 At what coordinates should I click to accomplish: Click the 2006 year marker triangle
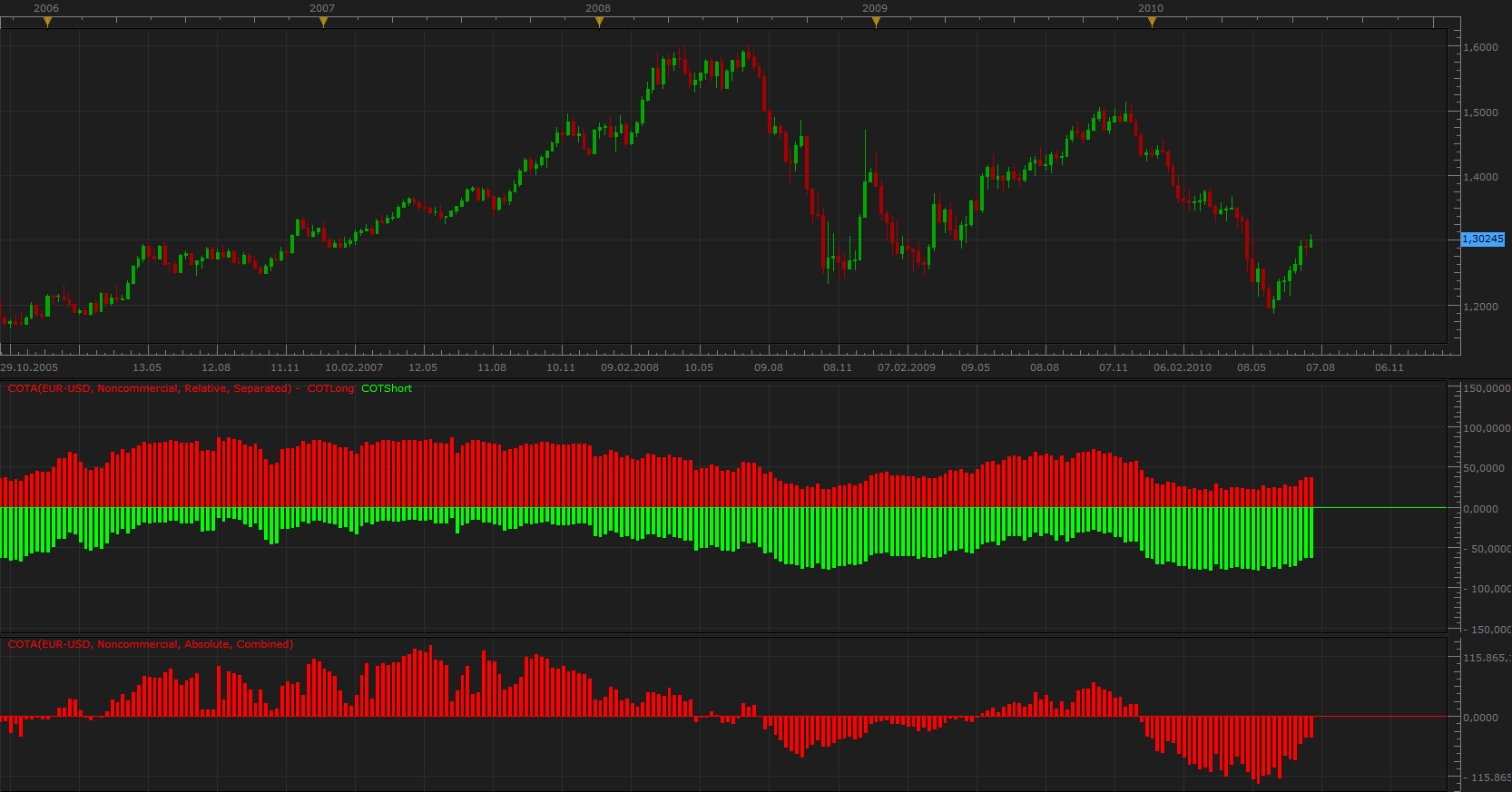tap(47, 22)
